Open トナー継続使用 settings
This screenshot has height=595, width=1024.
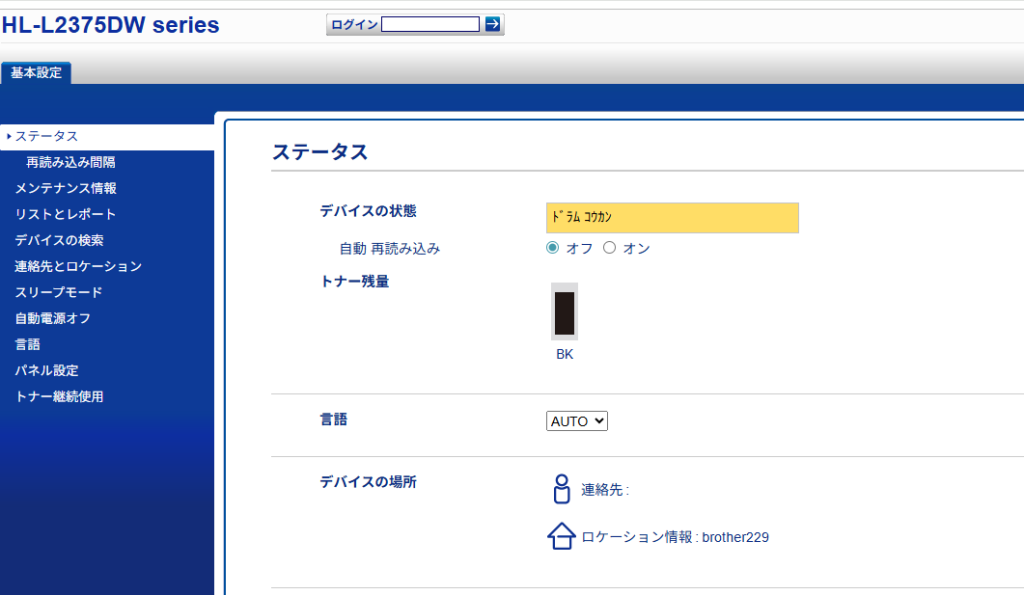click(59, 396)
